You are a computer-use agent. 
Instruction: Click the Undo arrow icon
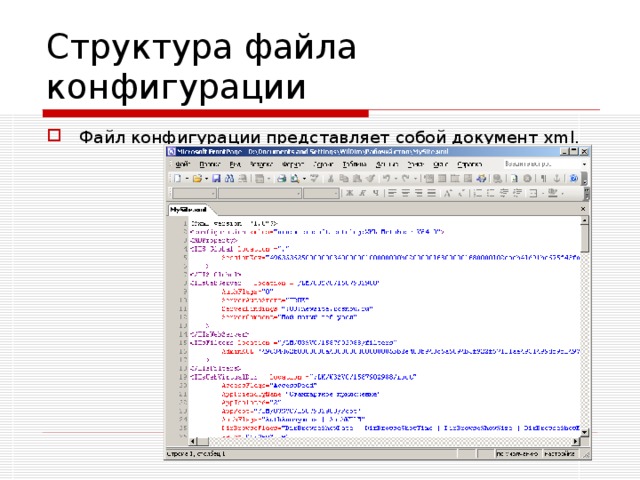coord(386,178)
